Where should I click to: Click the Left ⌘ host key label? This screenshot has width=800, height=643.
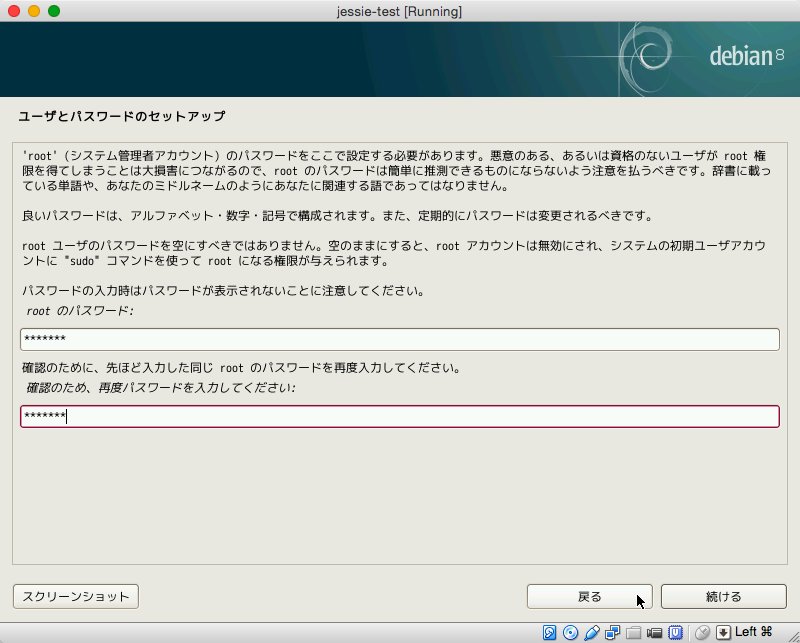click(754, 632)
